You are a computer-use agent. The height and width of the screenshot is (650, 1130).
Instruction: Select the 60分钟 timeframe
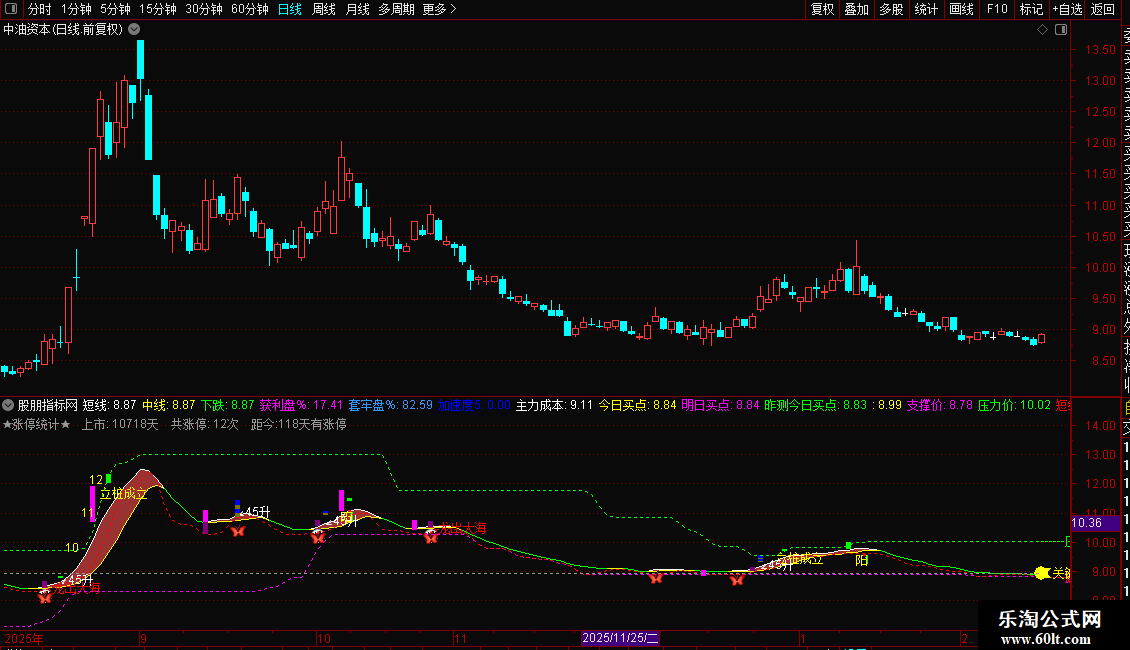[250, 9]
